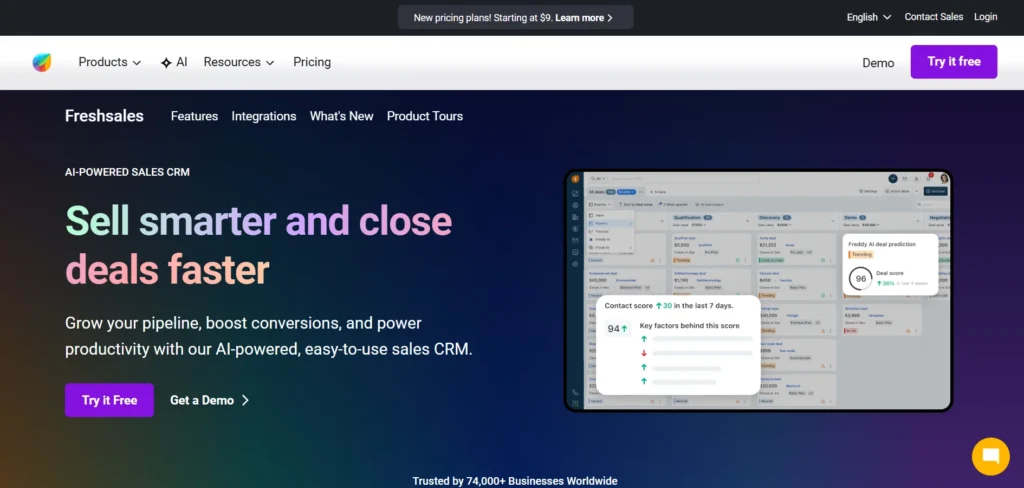Click the red down arrow in score factors
This screenshot has height=488, width=1024.
pyautogui.click(x=643, y=353)
